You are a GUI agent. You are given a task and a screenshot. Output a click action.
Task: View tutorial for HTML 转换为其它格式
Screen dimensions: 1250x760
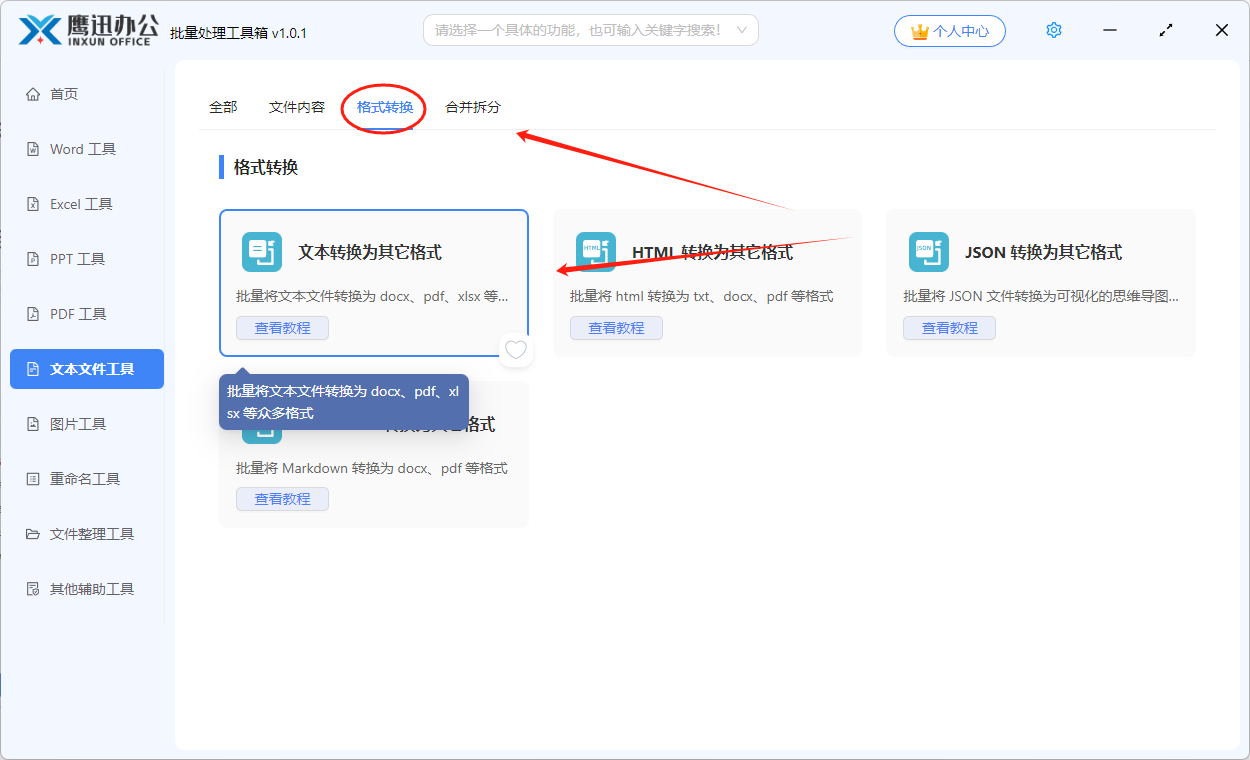[x=616, y=328]
